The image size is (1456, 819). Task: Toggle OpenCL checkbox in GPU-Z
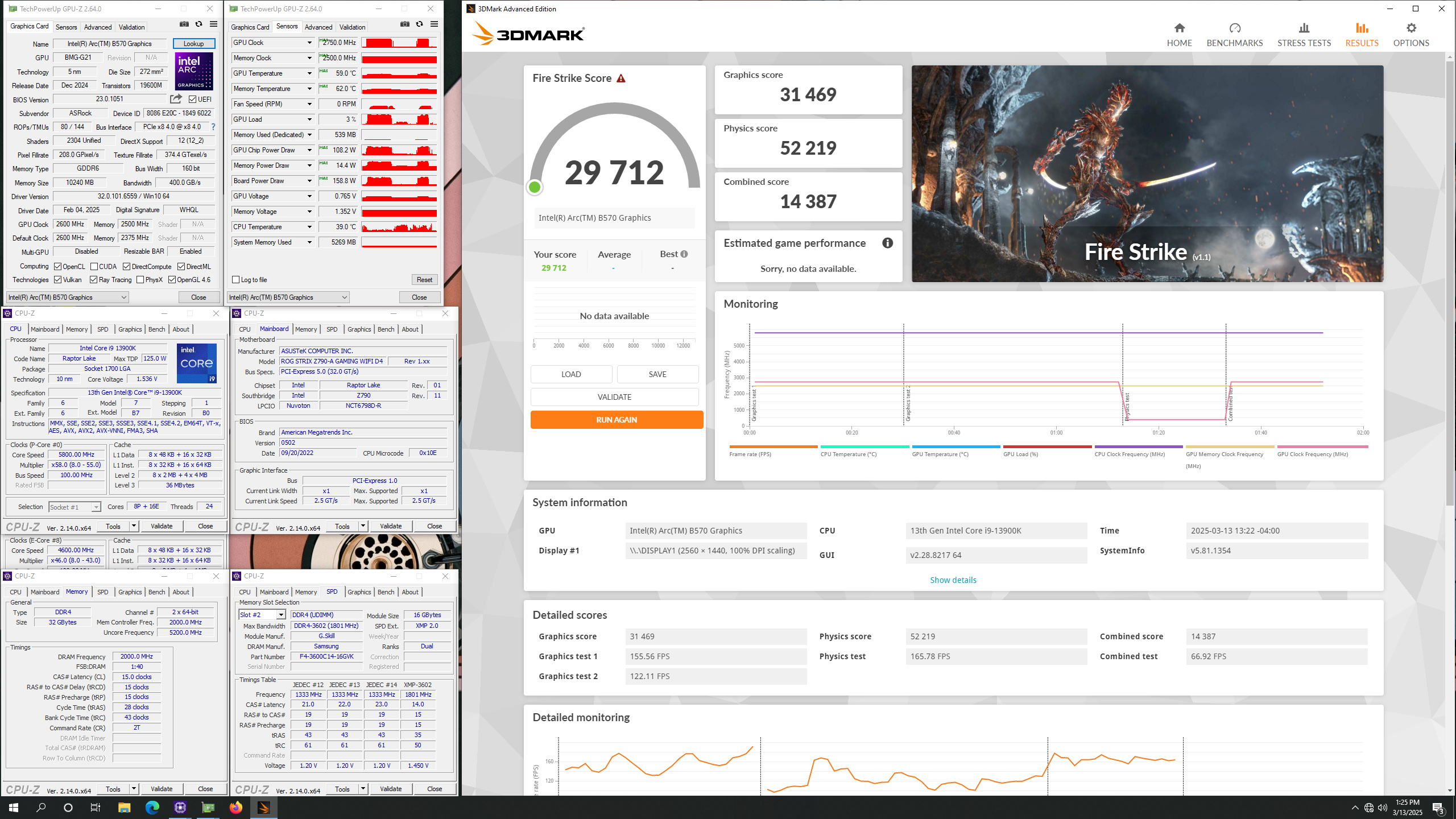58,267
